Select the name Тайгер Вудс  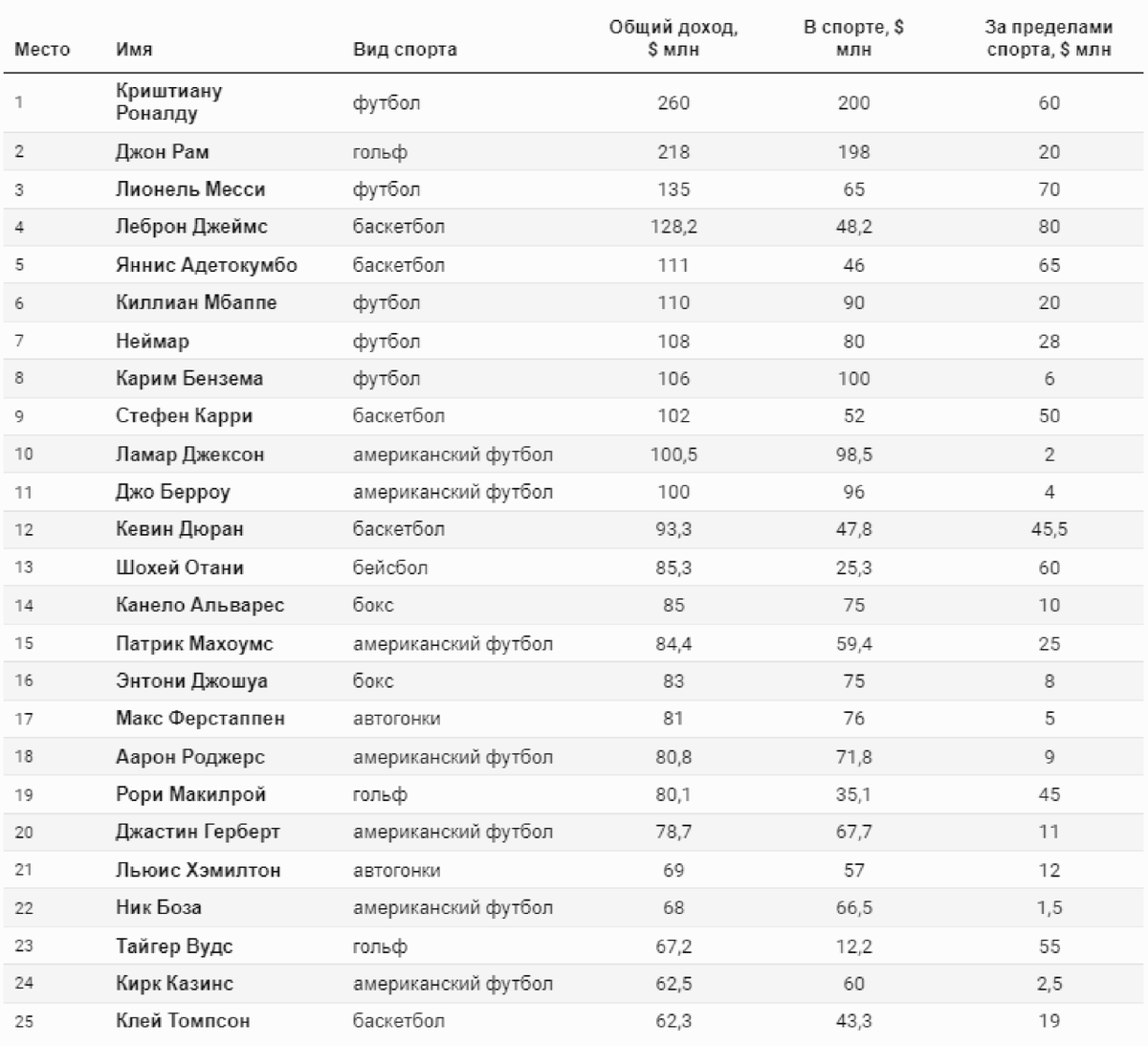pyautogui.click(x=174, y=946)
